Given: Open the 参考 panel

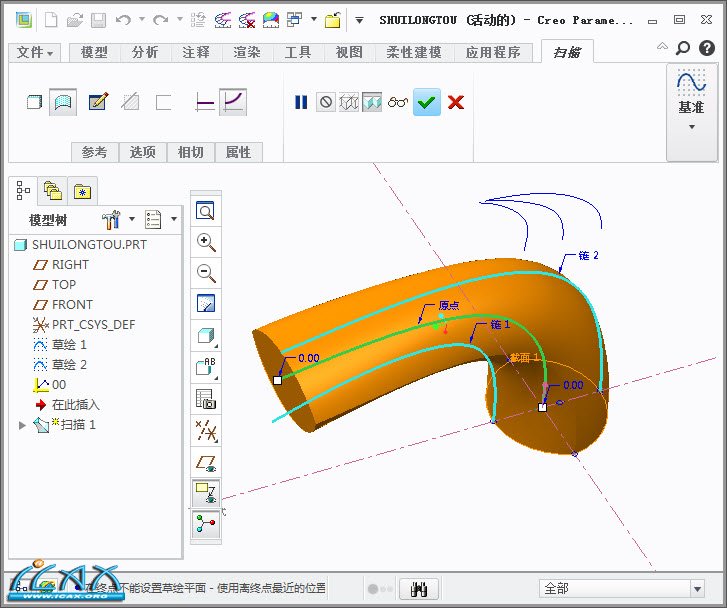Looking at the screenshot, I should [94, 152].
